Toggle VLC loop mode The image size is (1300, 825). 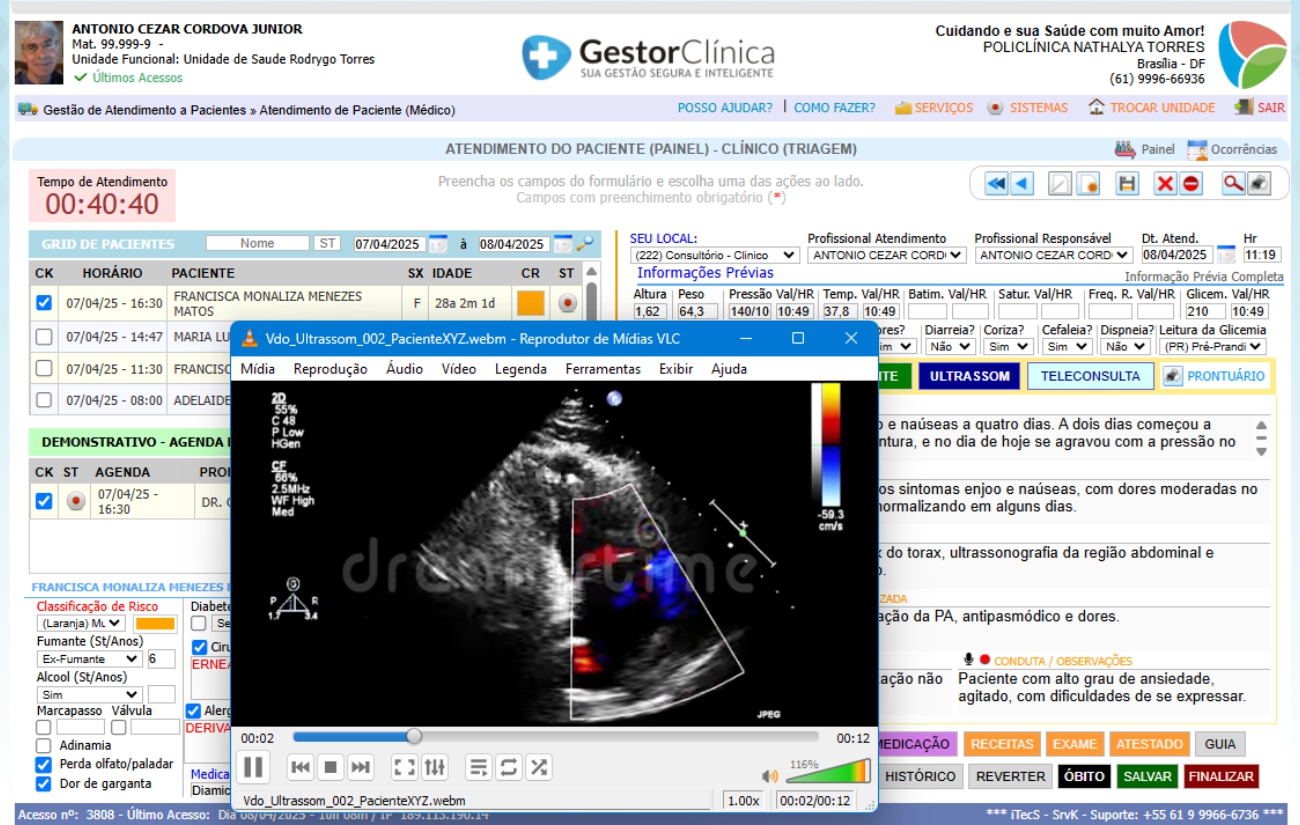coord(509,767)
